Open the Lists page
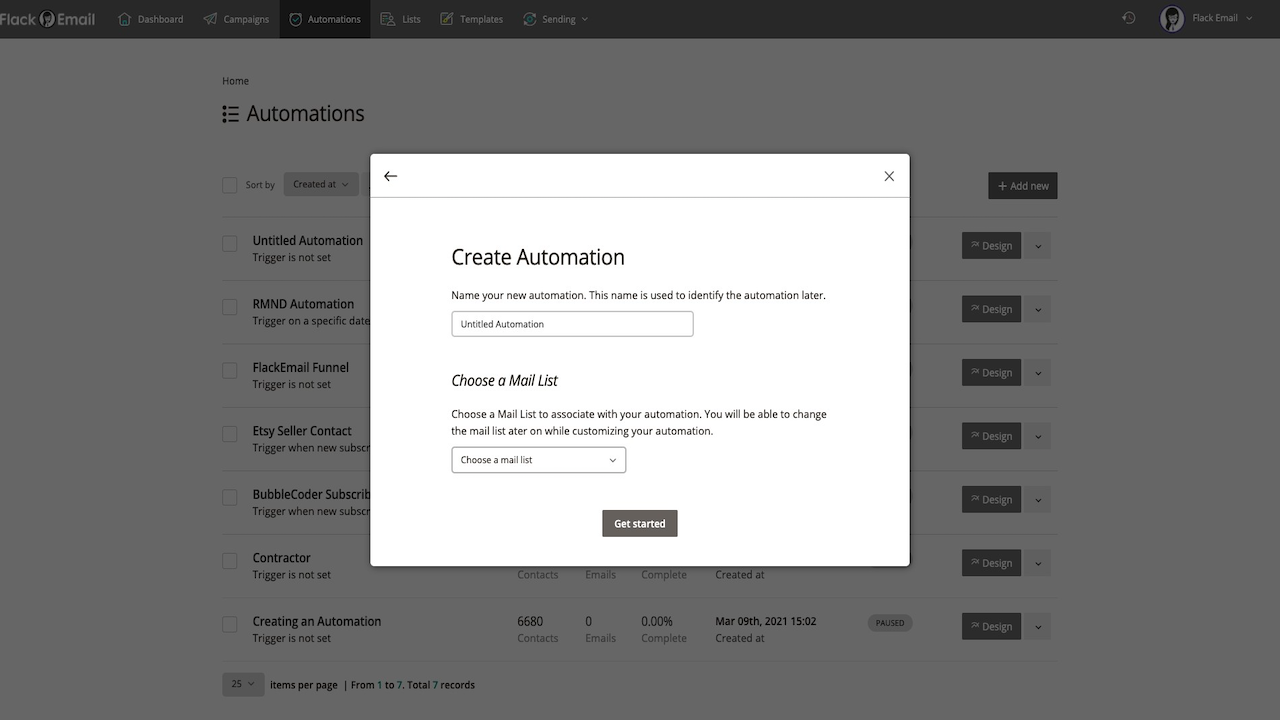The height and width of the screenshot is (720, 1280). coord(401,19)
